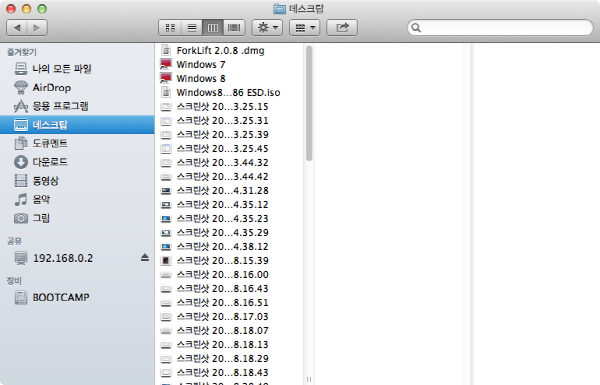600x385 pixels.
Task: Click the Windows 8 file icon
Action: tap(166, 78)
